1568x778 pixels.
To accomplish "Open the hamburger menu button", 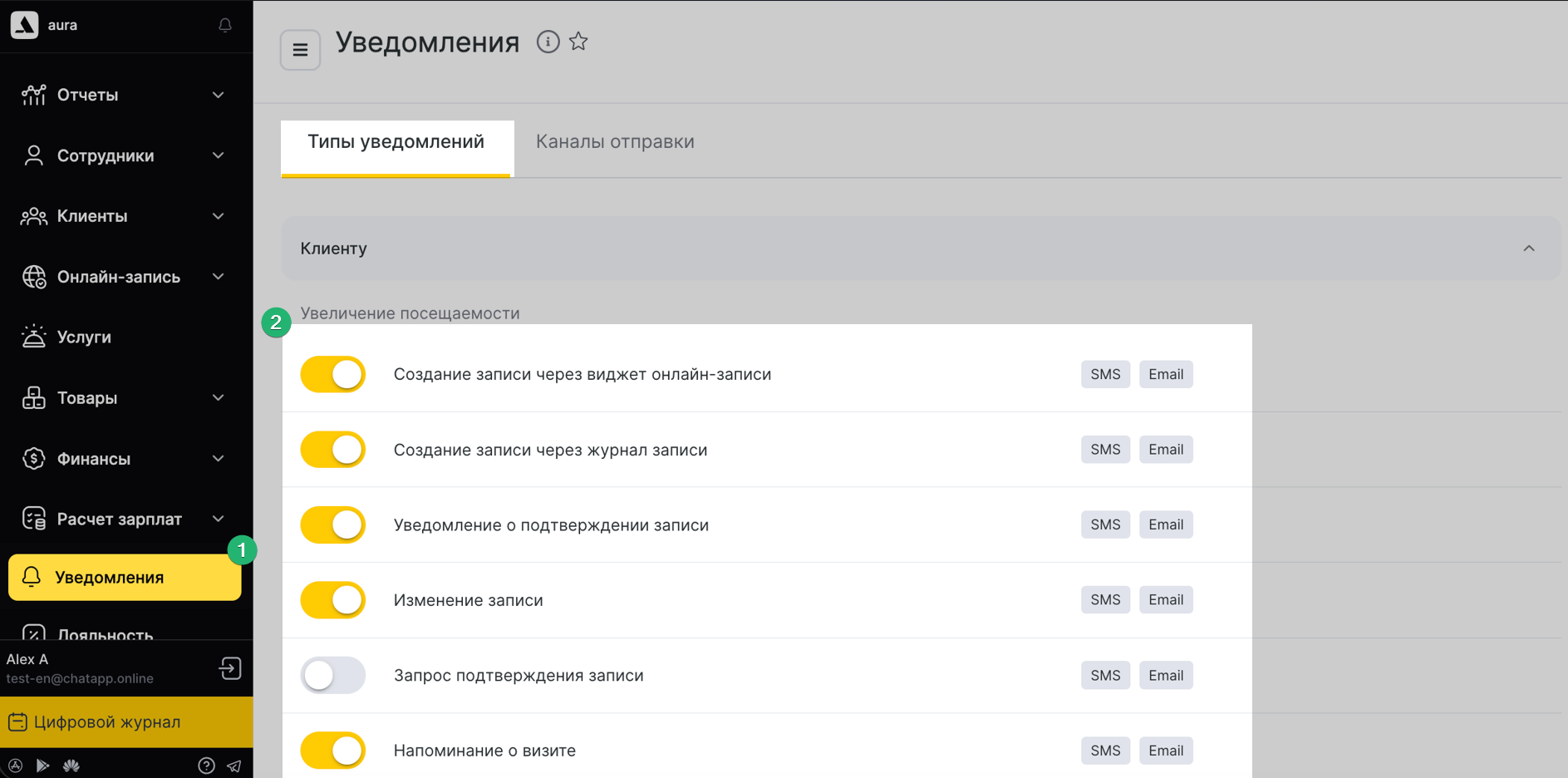I will point(300,50).
